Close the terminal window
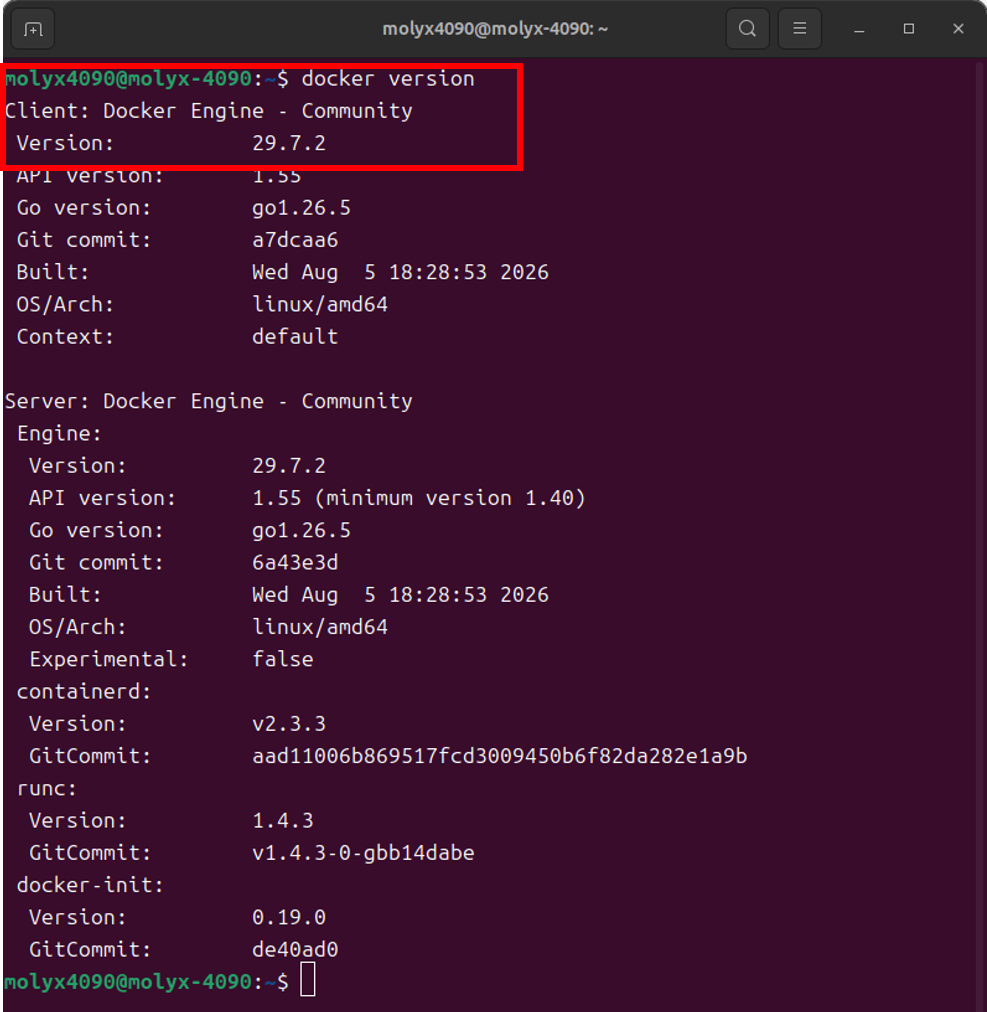Image resolution: width=987 pixels, height=1012 pixels. [959, 29]
